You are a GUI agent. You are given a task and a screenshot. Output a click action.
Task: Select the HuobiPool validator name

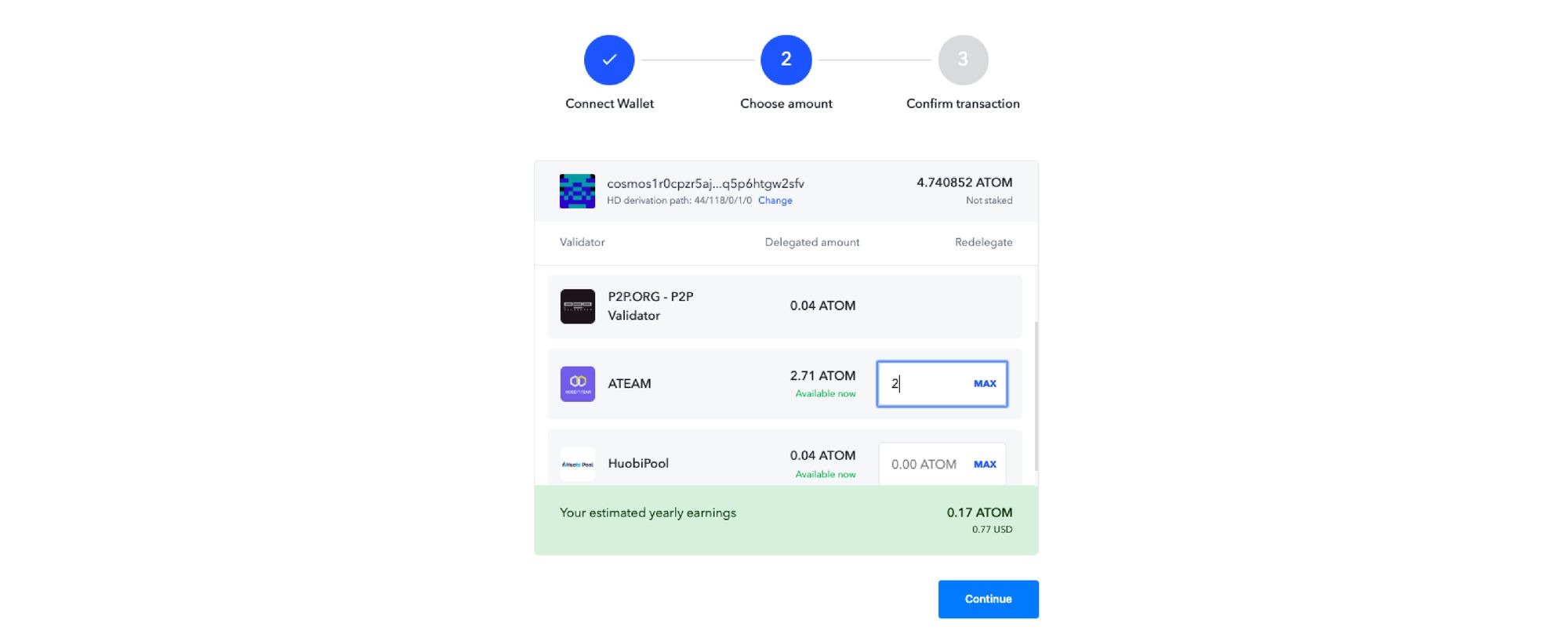(x=638, y=463)
